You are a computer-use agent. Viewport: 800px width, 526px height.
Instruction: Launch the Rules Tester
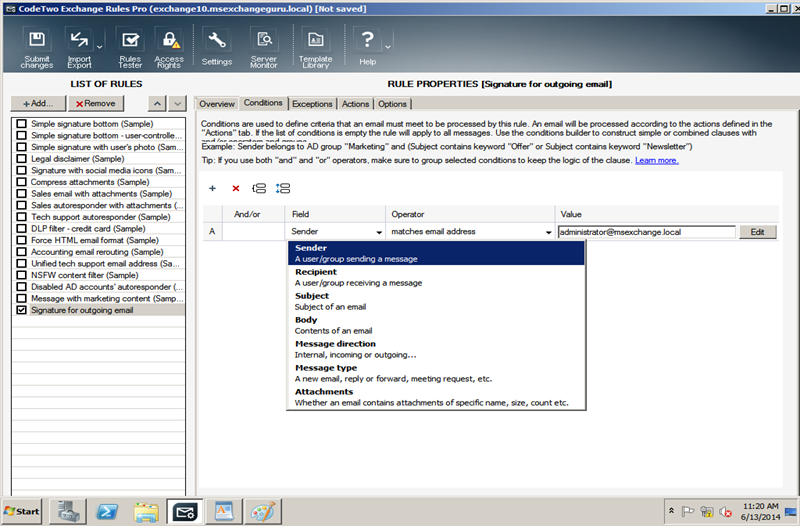pos(130,48)
